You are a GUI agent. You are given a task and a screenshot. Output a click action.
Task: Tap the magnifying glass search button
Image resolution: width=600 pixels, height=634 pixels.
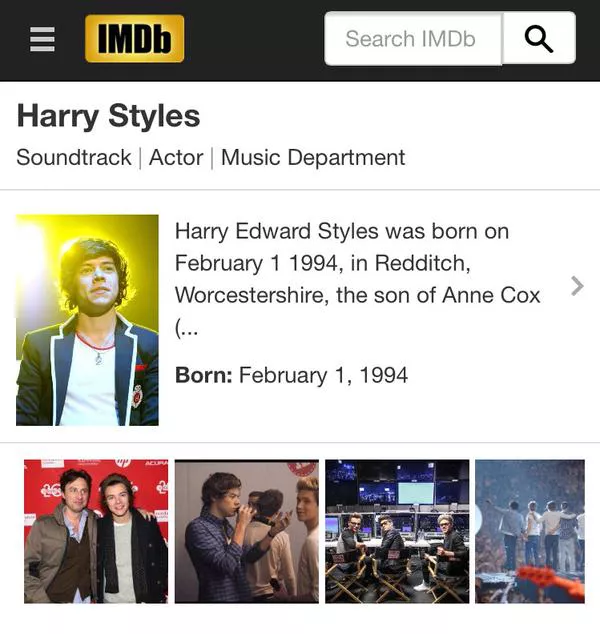pos(539,38)
